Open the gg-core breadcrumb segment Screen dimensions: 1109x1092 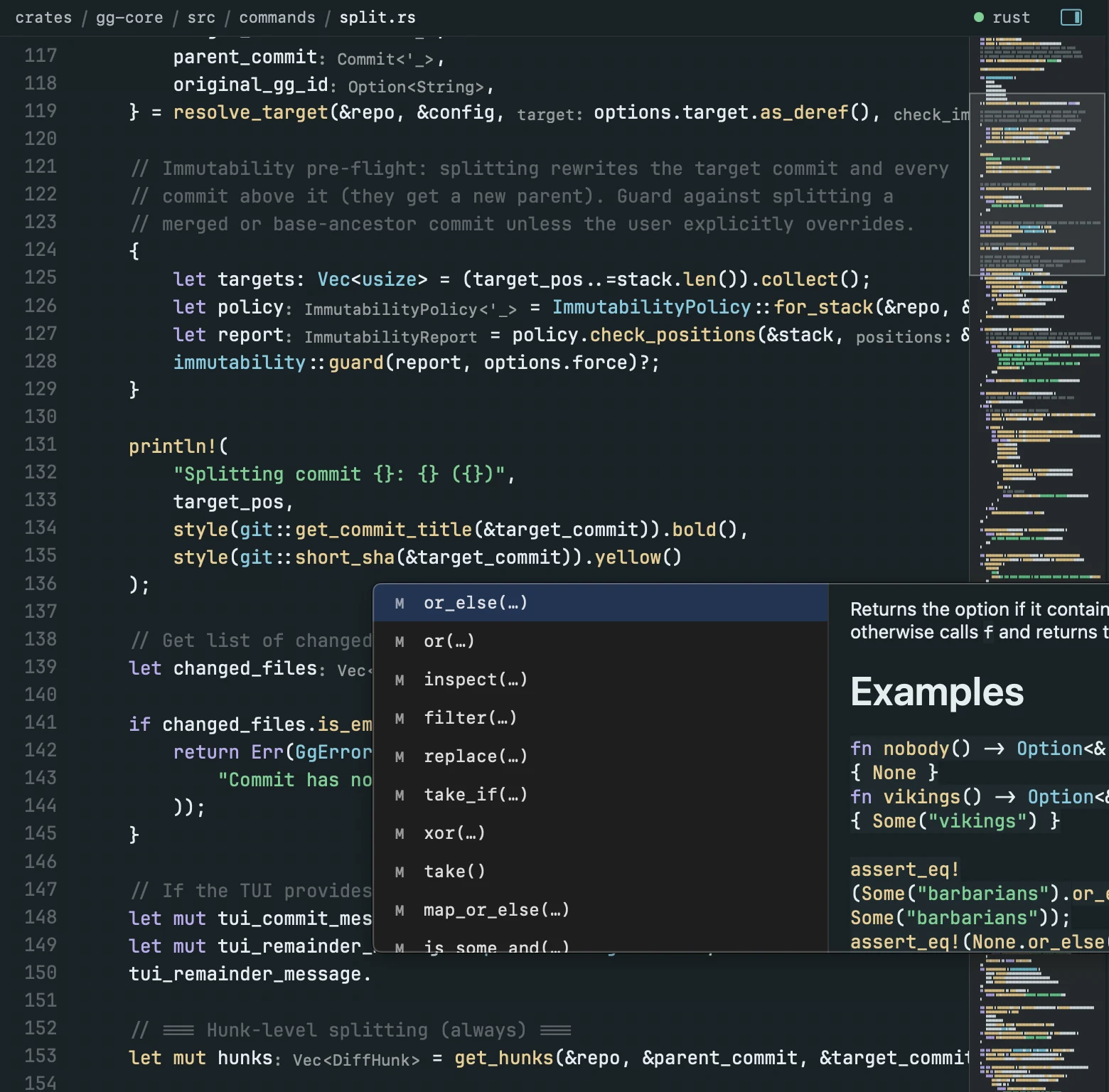(x=129, y=17)
